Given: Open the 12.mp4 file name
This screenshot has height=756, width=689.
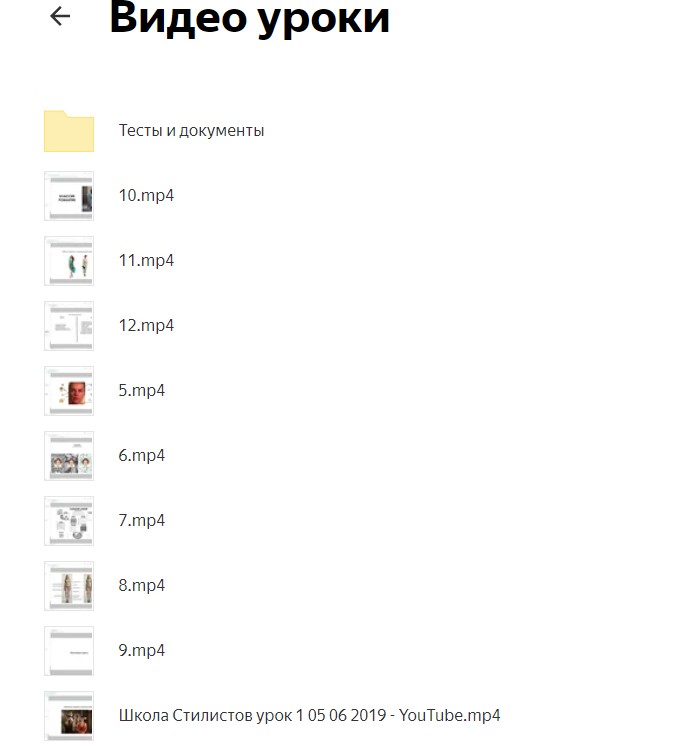Looking at the screenshot, I should 146,325.
